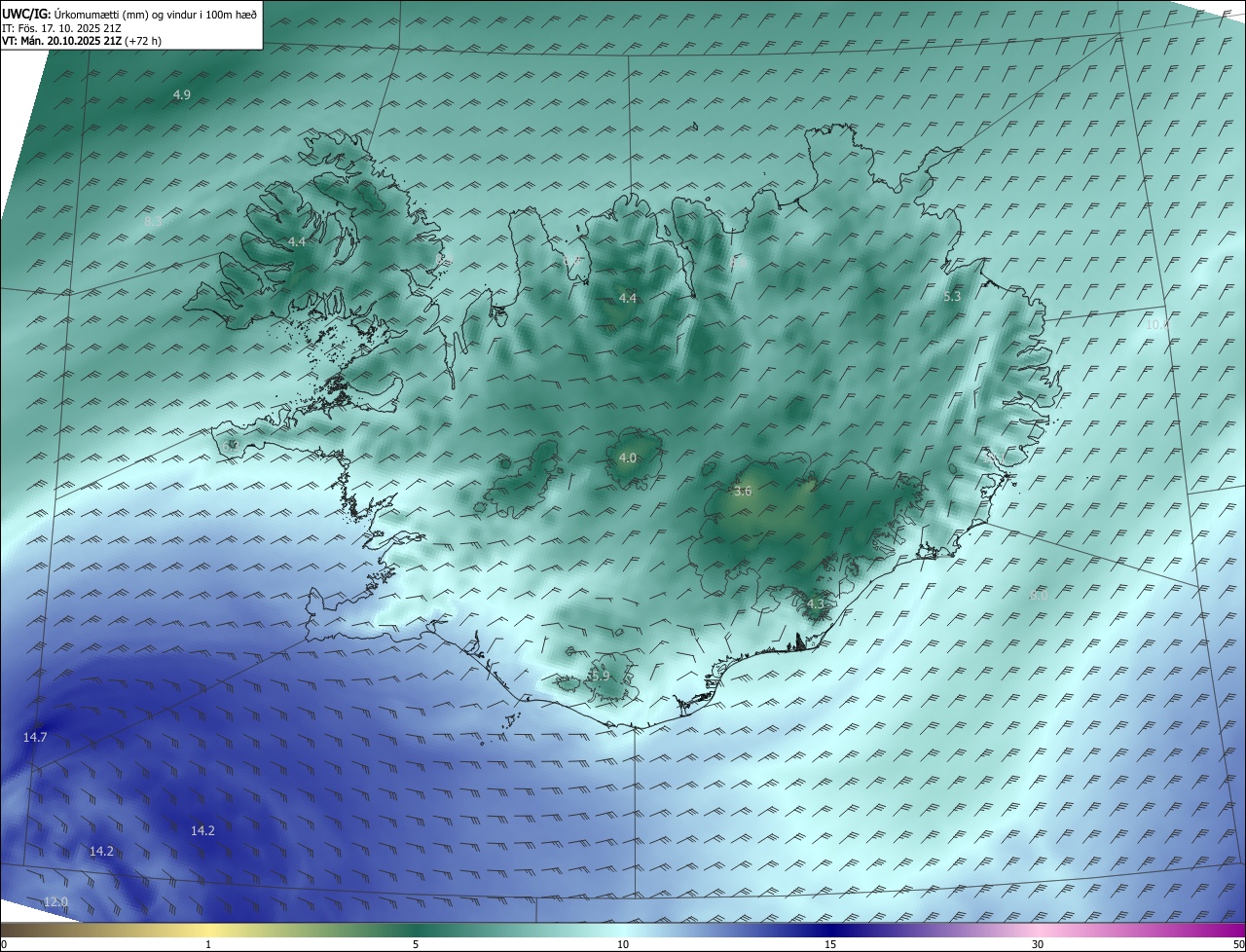The height and width of the screenshot is (952, 1246).
Task: Click the colorbar tick label 0
Action: coord(3,945)
